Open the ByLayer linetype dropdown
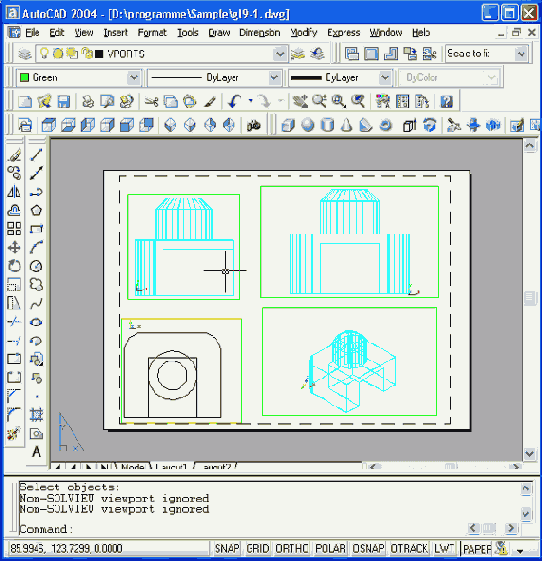Viewport: 542px width, 561px height. (274, 78)
